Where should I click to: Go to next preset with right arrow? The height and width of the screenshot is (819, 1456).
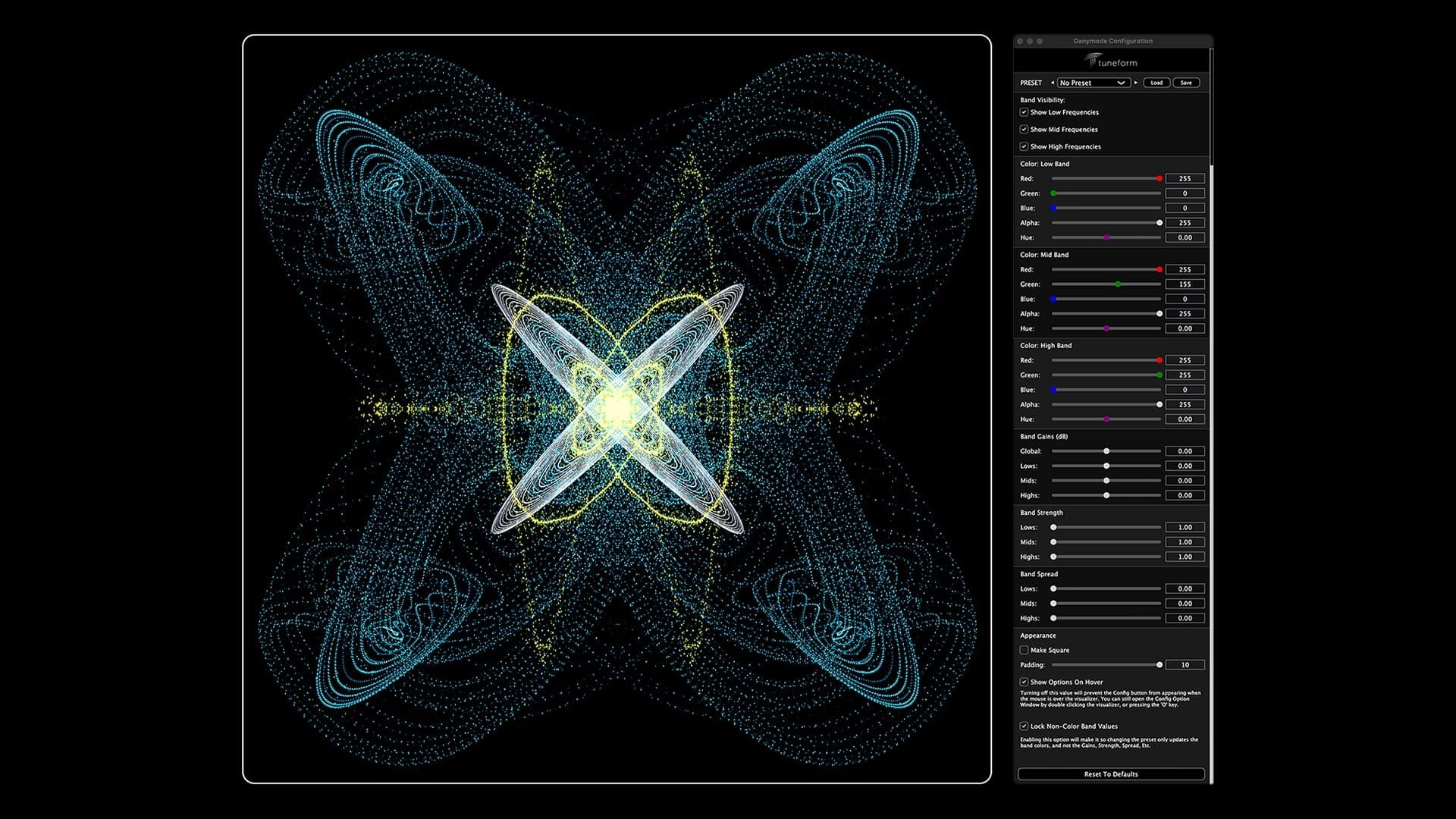pos(1136,83)
